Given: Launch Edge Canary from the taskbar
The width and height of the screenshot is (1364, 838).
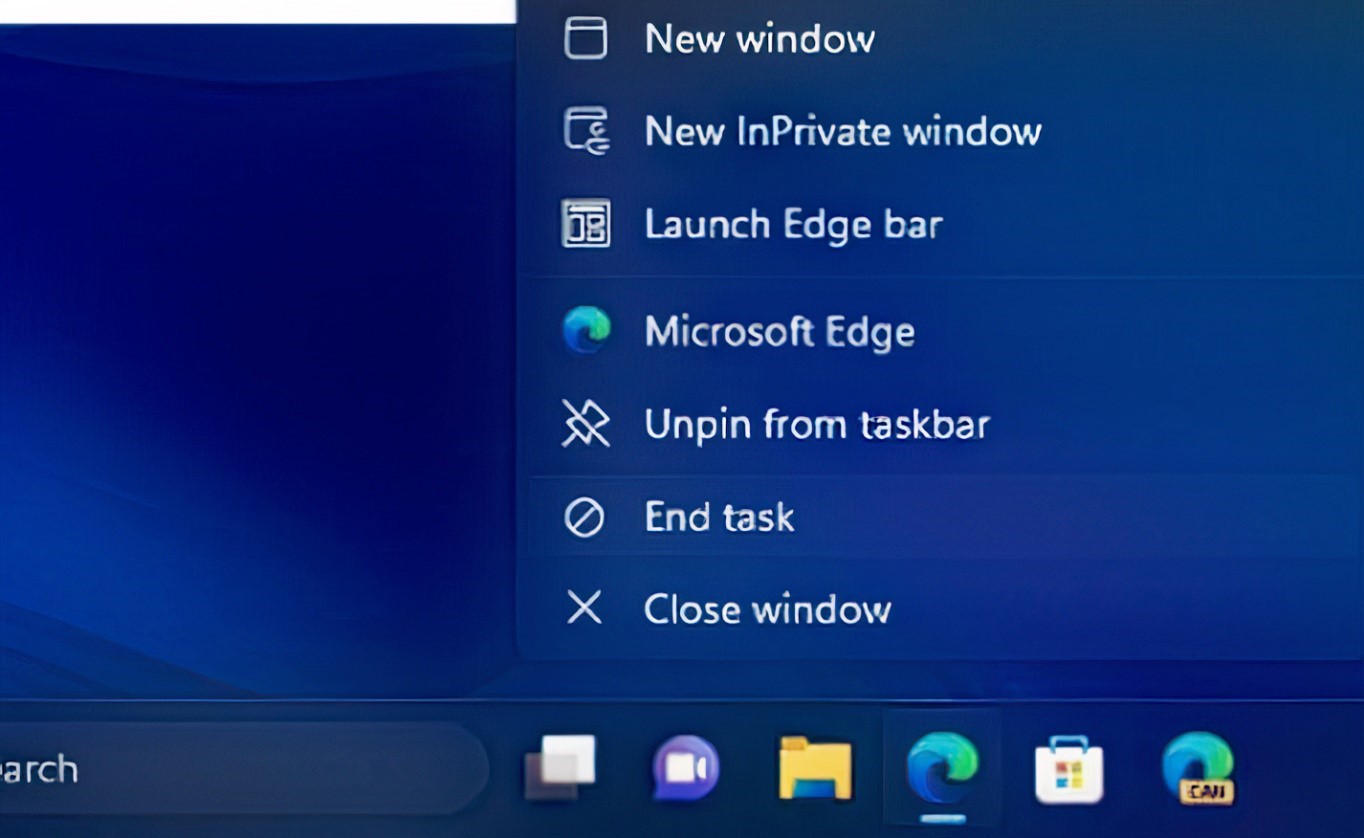Looking at the screenshot, I should point(1197,768).
